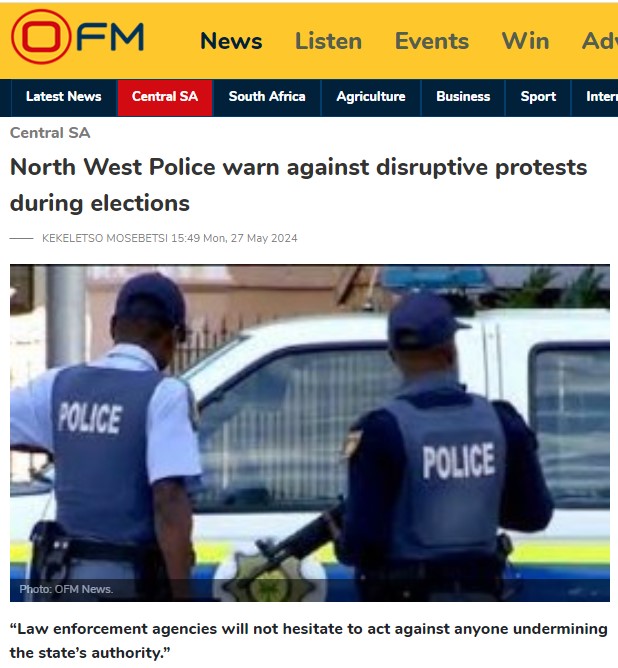Open the Win menu item
618x668 pixels.
tap(526, 41)
